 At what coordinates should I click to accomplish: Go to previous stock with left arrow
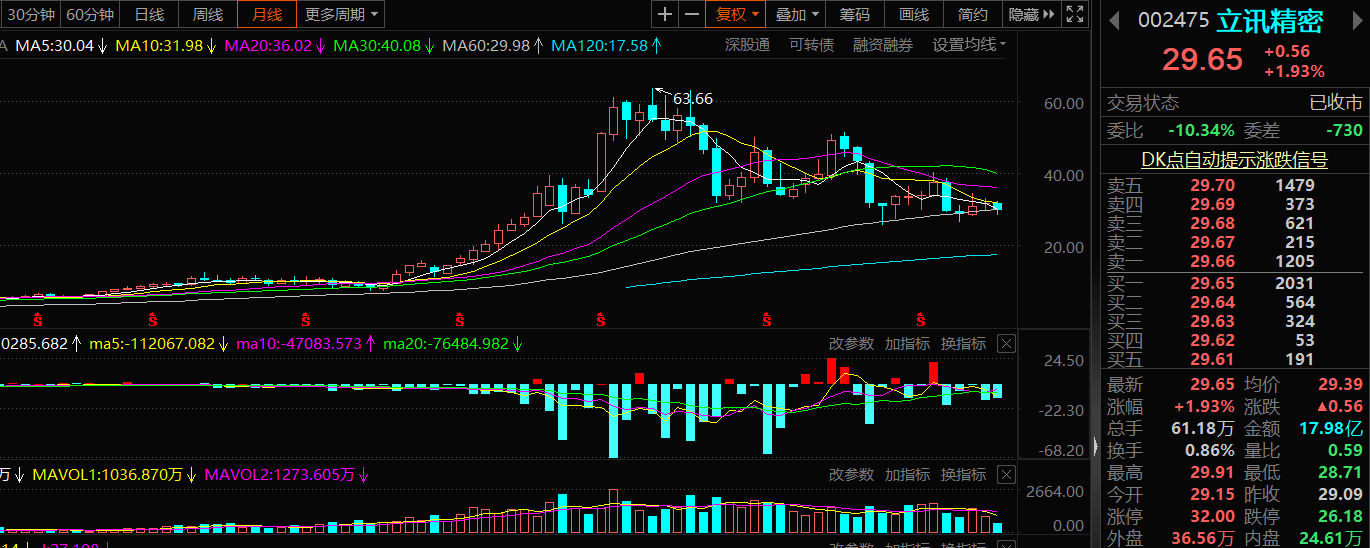pyautogui.click(x=1116, y=19)
